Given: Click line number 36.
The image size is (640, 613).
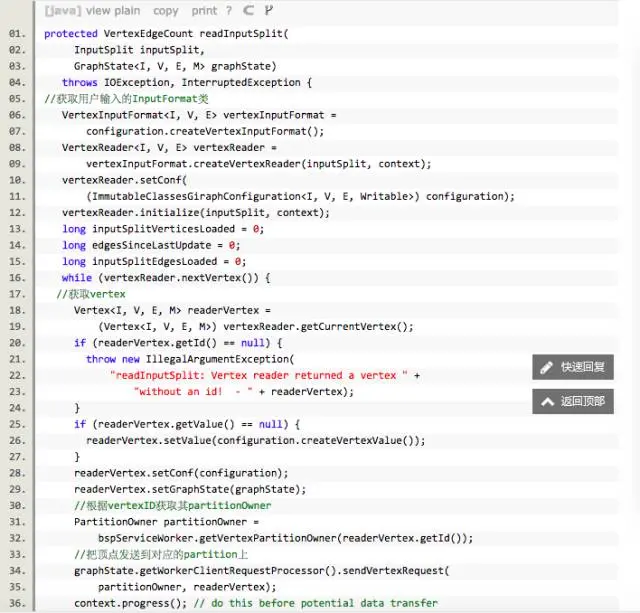Looking at the screenshot, I should click(x=17, y=603).
